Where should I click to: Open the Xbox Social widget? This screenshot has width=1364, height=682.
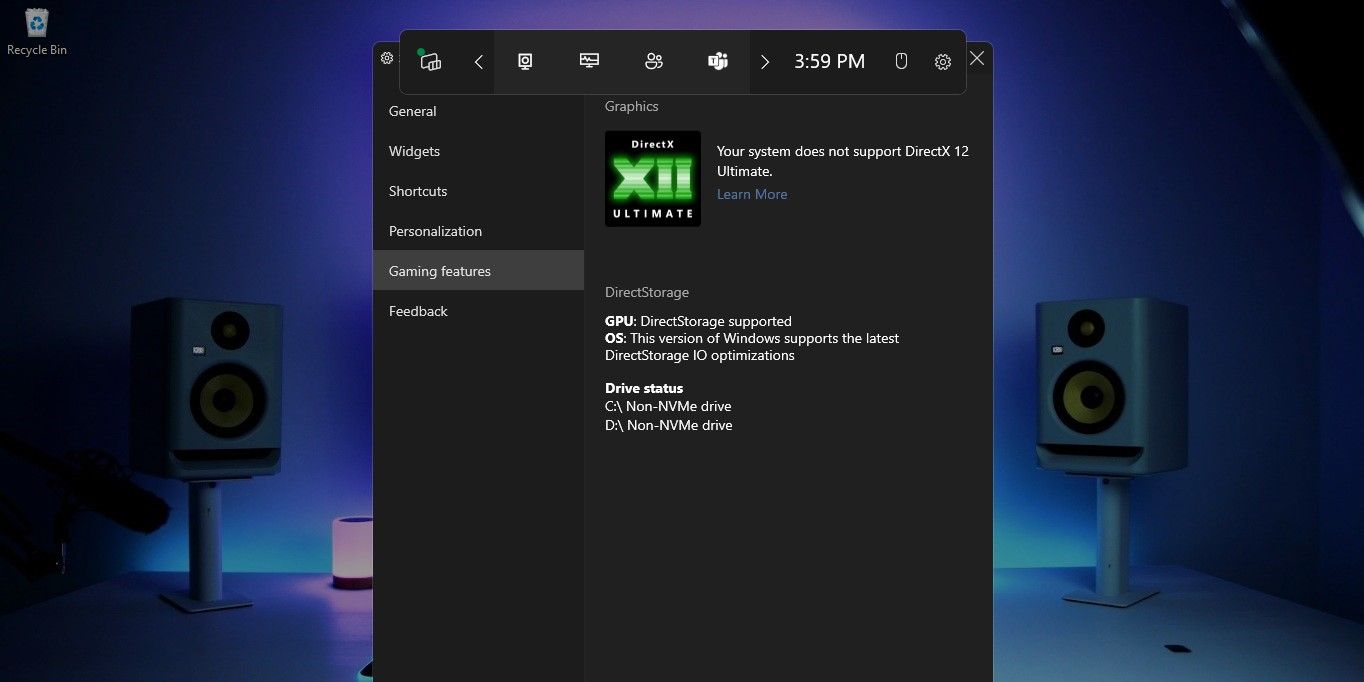point(654,62)
